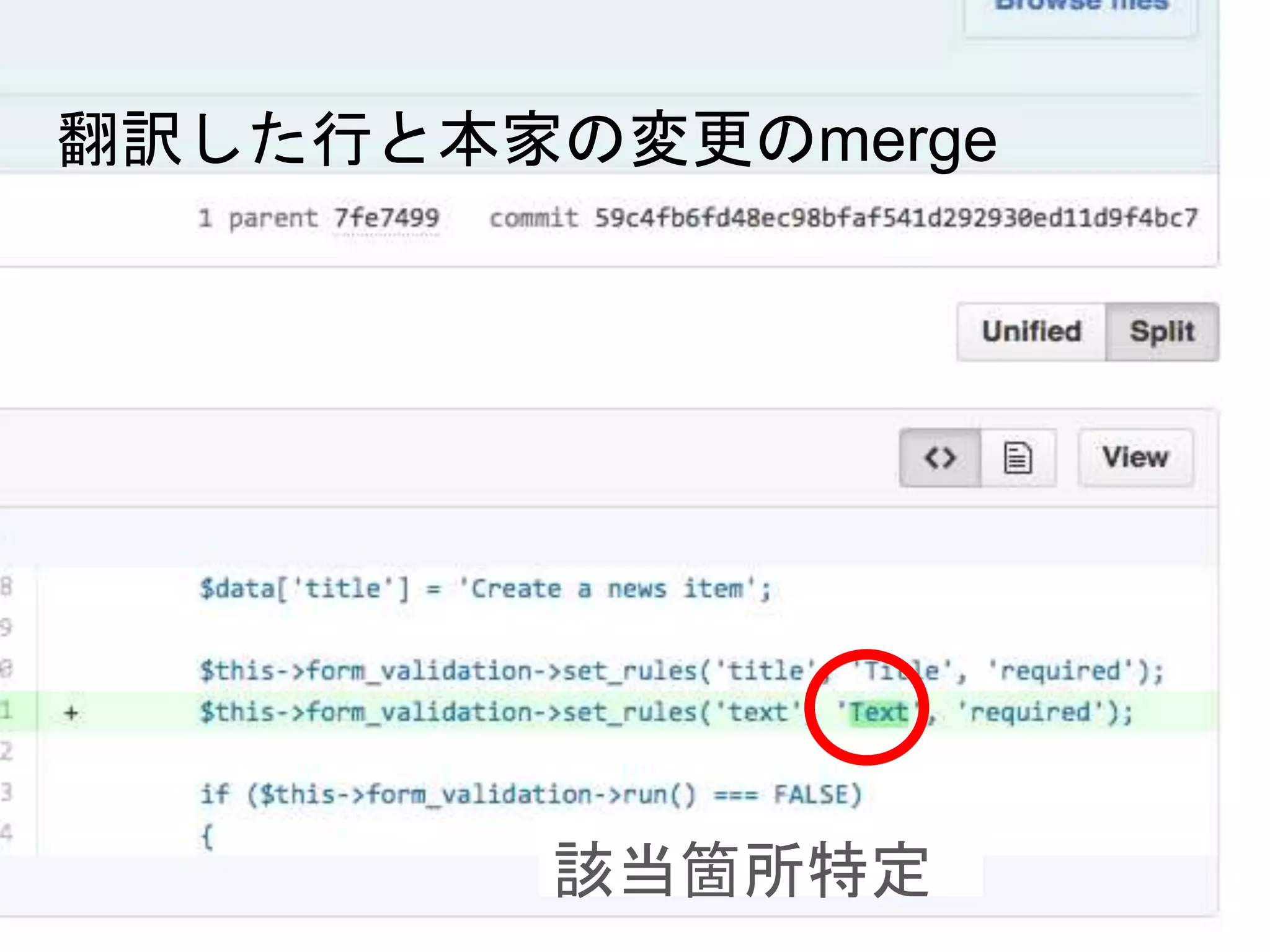This screenshot has height=952, width=1270.
Task: Select commit hash 59c4fb6fd48ec98bfaf541d292930ed11d9f4bc7
Action: (895, 218)
